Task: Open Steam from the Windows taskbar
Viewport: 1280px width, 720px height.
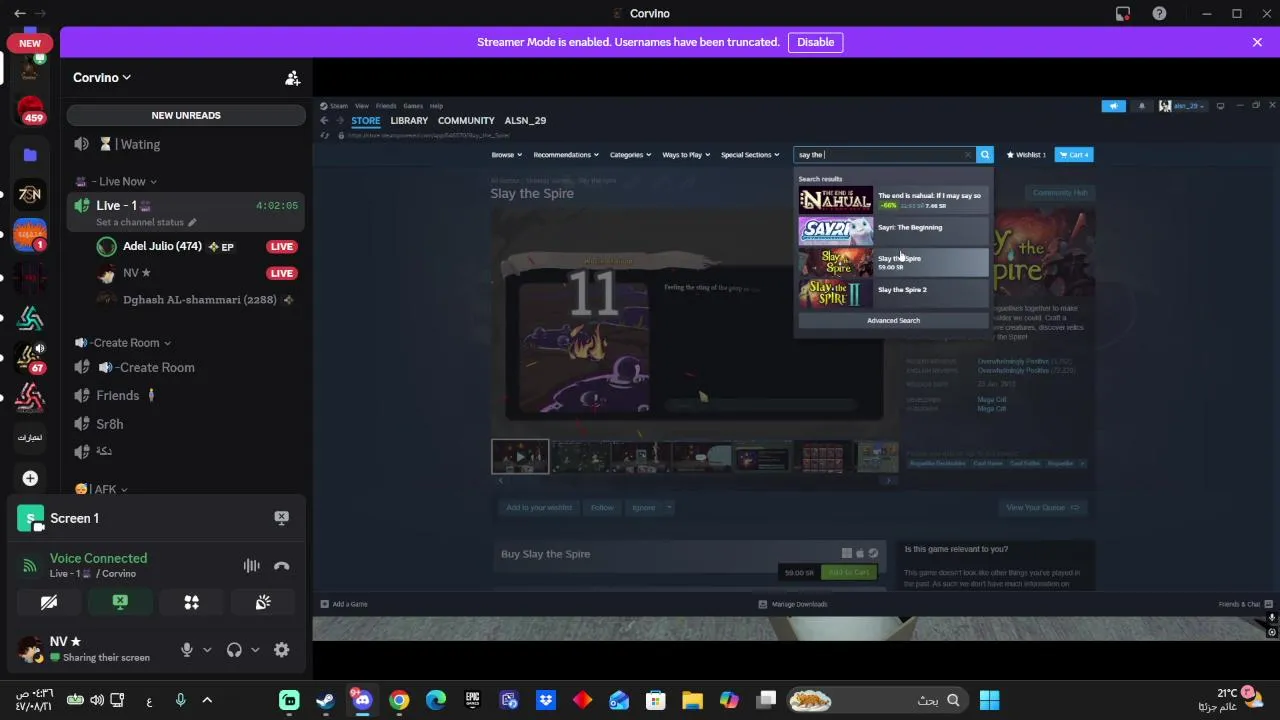Action: coord(326,700)
